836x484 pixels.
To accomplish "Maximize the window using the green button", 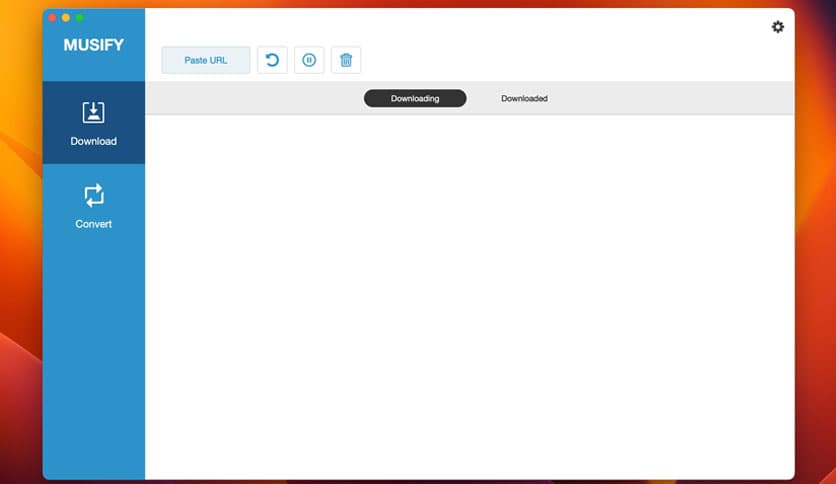I will (80, 18).
